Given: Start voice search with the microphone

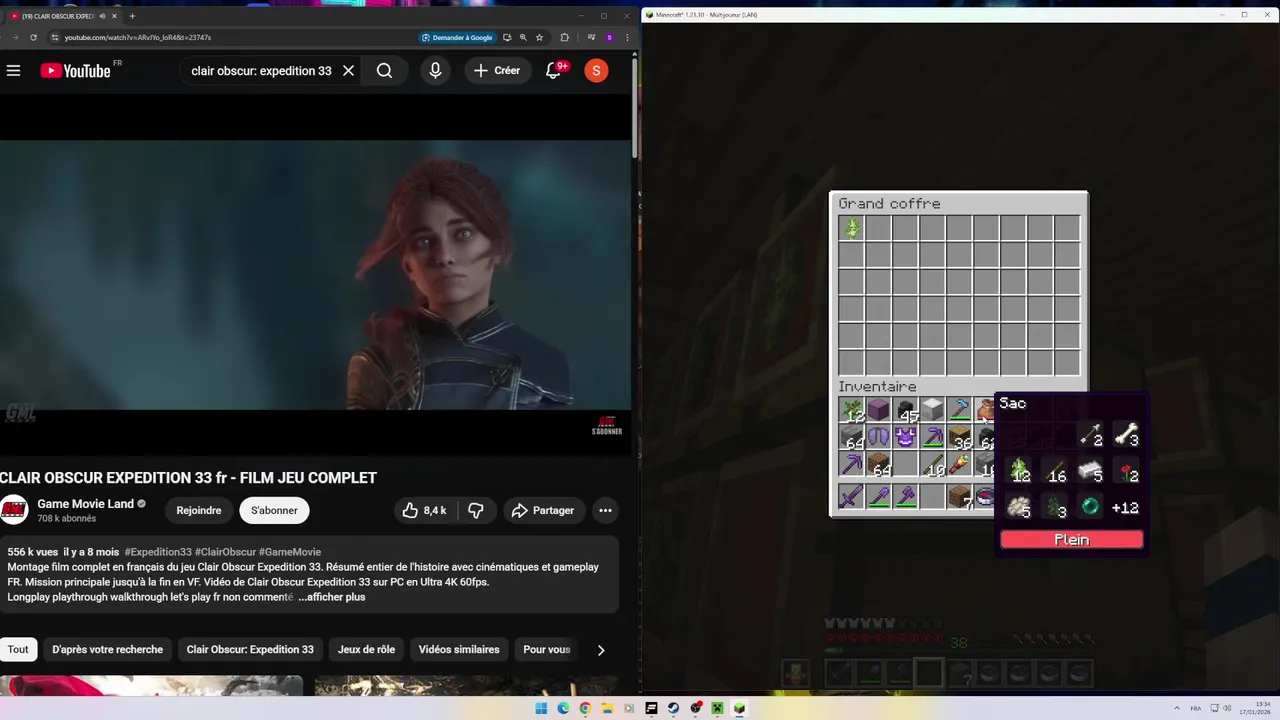Looking at the screenshot, I should coord(435,70).
